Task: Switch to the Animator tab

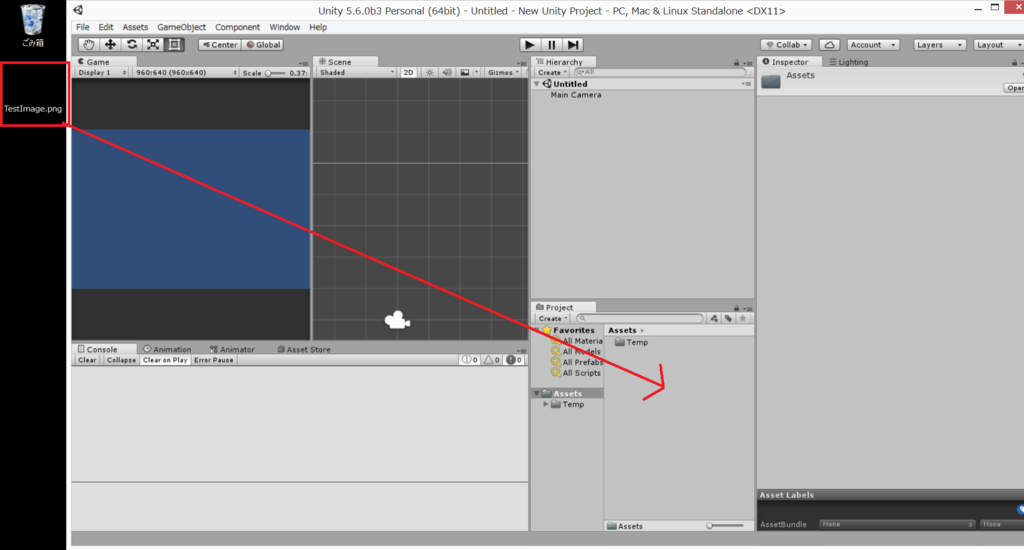Action: (x=232, y=349)
